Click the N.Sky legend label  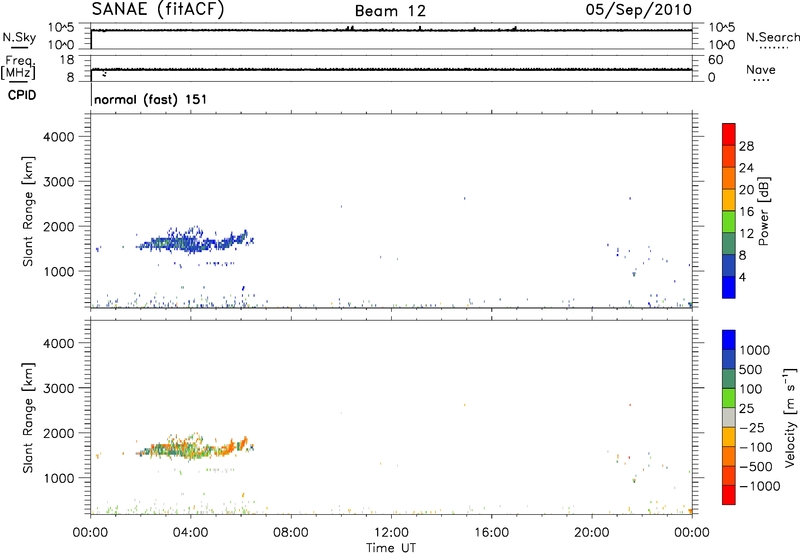(19, 37)
